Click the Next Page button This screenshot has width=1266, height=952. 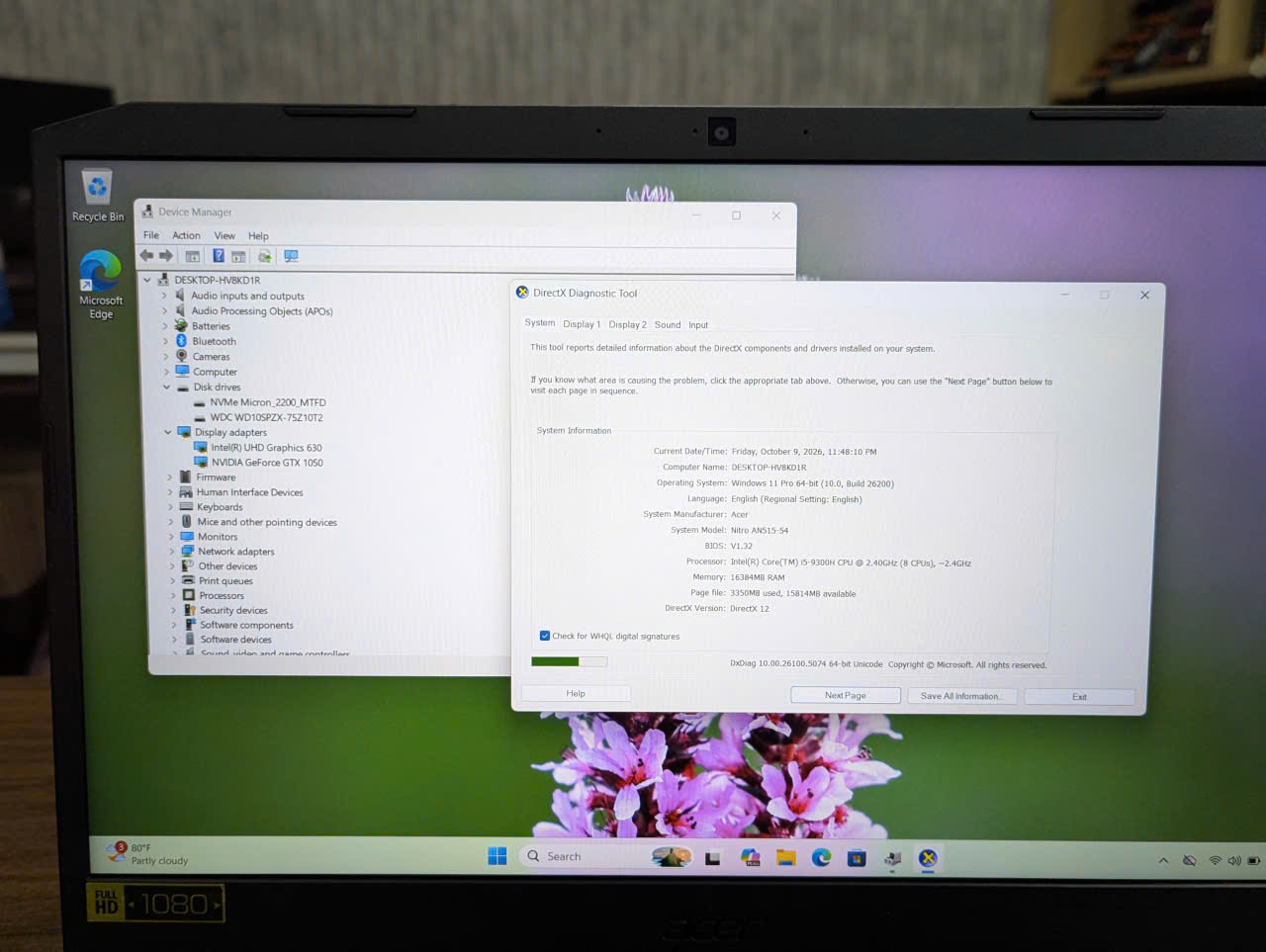pos(846,695)
